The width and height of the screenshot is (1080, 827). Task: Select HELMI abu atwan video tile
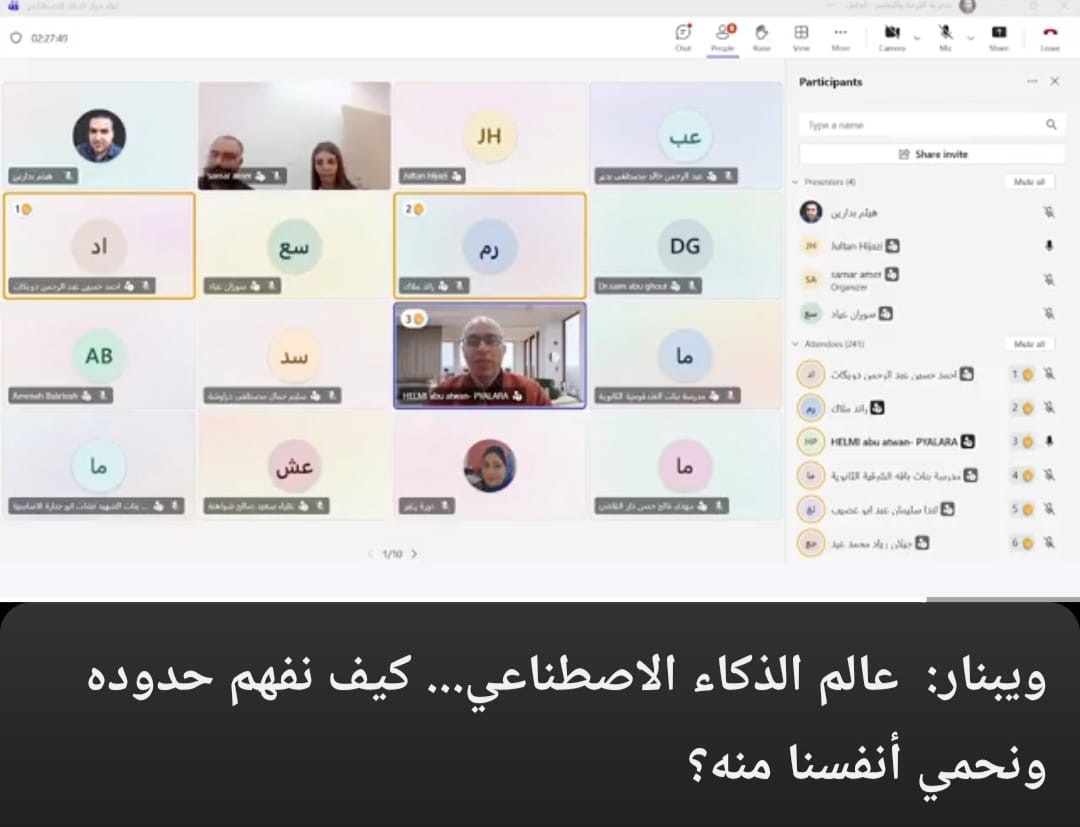click(490, 355)
